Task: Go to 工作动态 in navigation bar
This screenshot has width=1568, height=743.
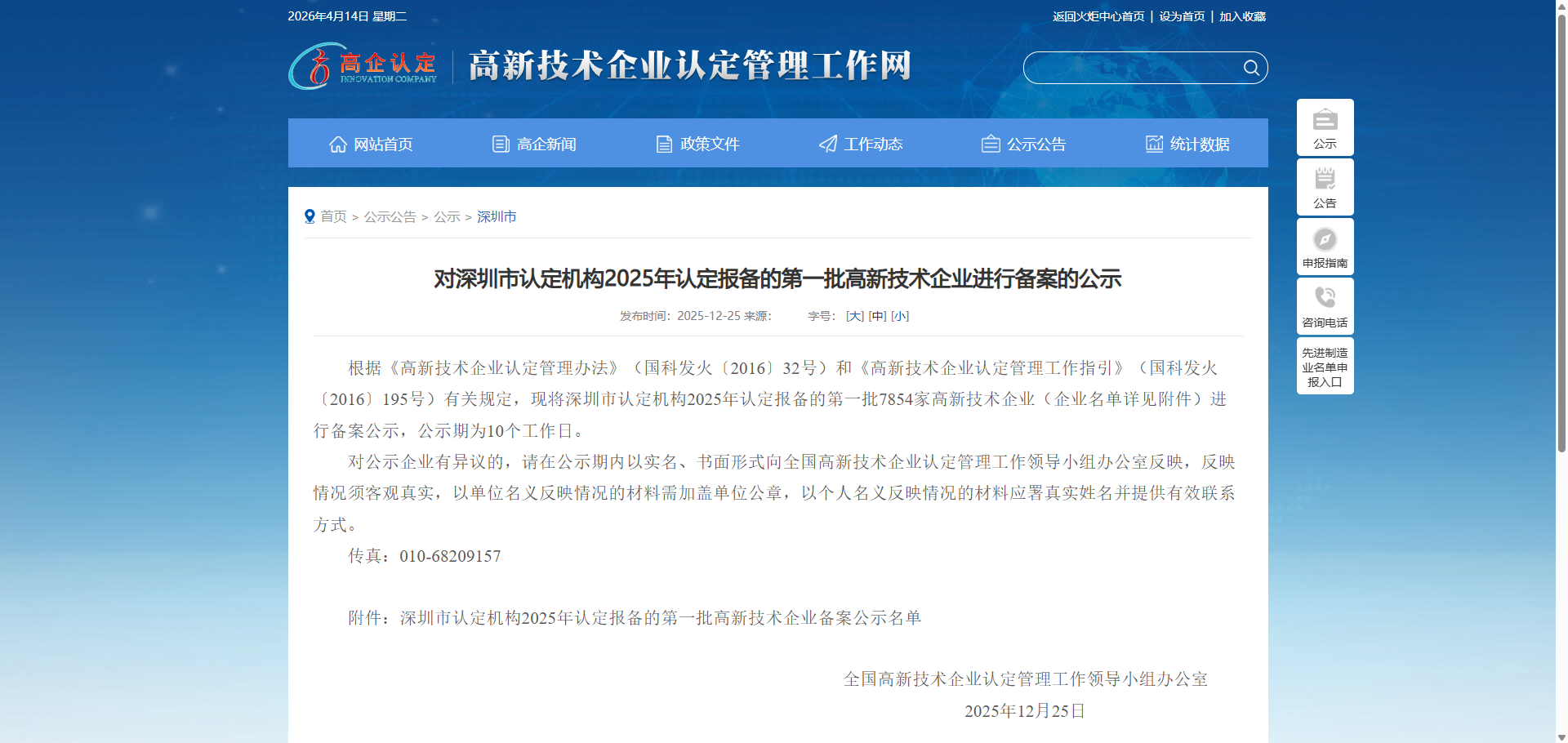Action: (861, 145)
